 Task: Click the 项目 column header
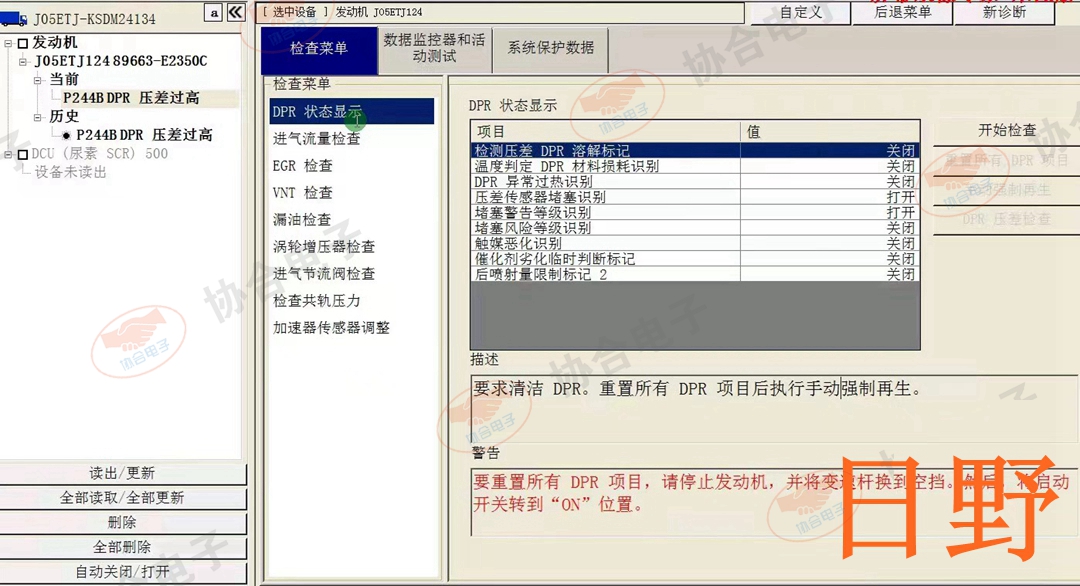[606, 132]
